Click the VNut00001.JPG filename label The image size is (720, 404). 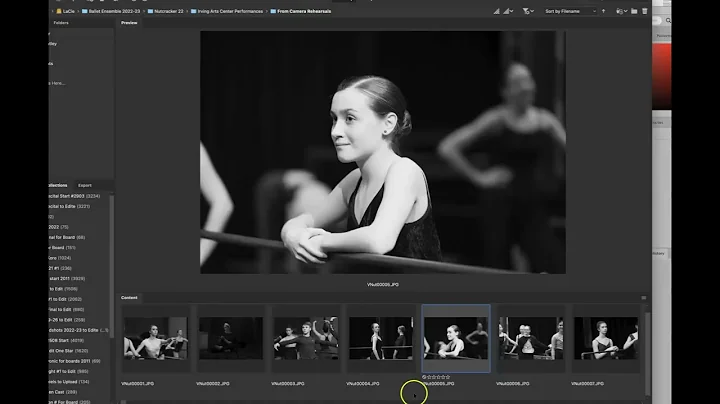[138, 384]
